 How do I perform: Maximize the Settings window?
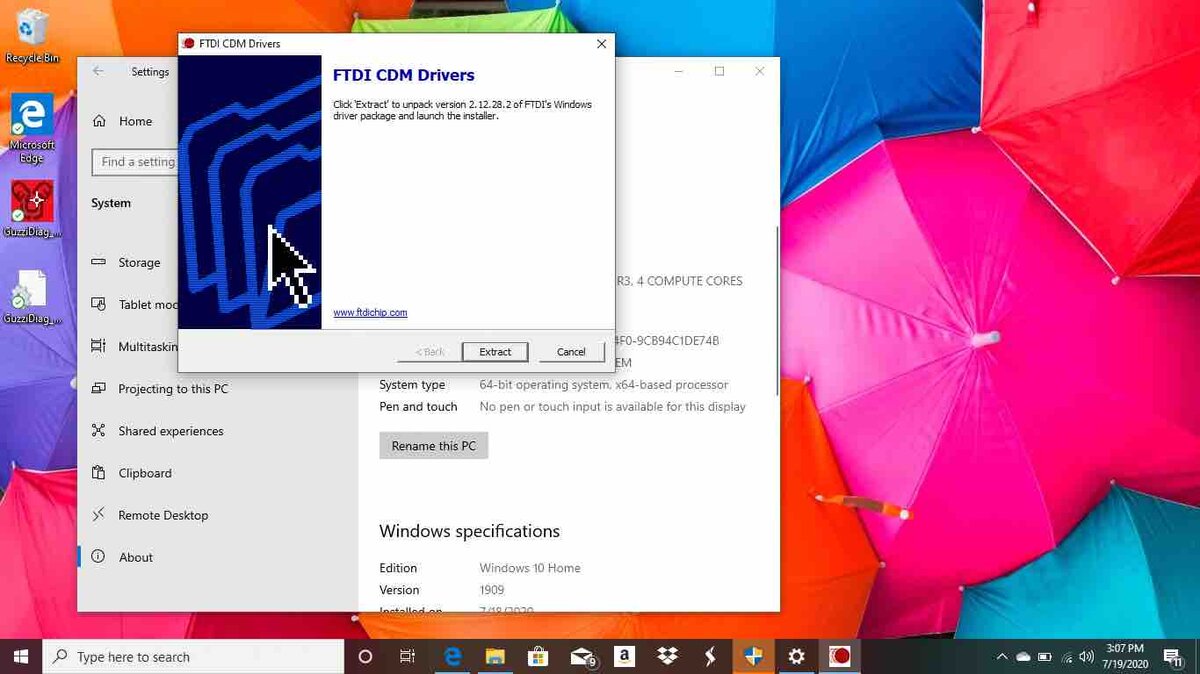pyautogui.click(x=719, y=71)
